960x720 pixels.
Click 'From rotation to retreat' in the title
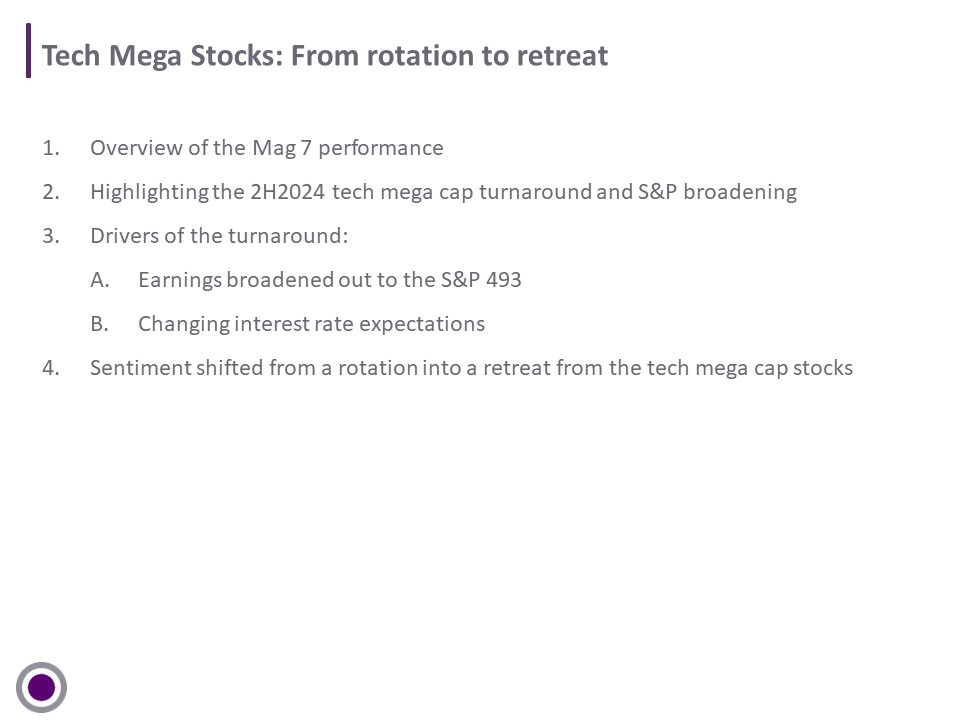coord(449,56)
